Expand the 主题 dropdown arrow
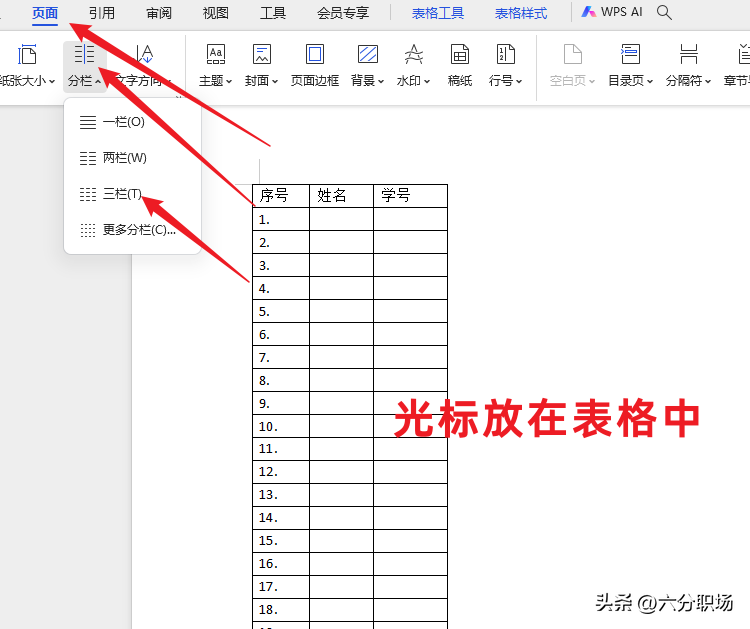The height and width of the screenshot is (629, 750). coord(229,82)
